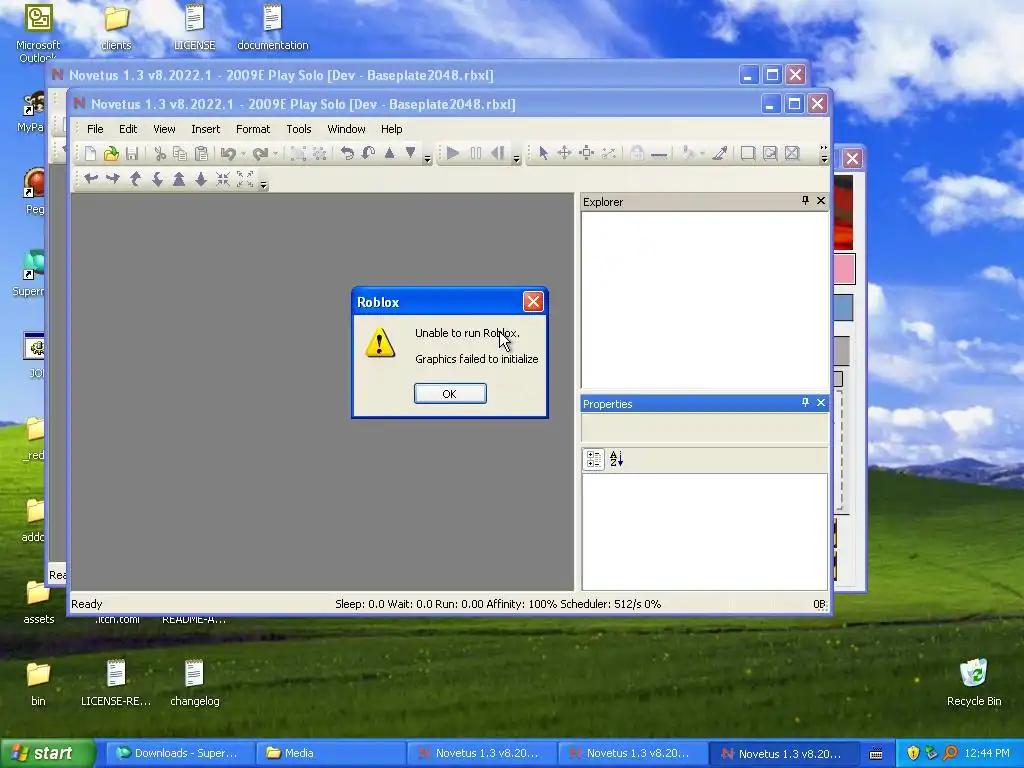Select the Resize handles tool

586,153
